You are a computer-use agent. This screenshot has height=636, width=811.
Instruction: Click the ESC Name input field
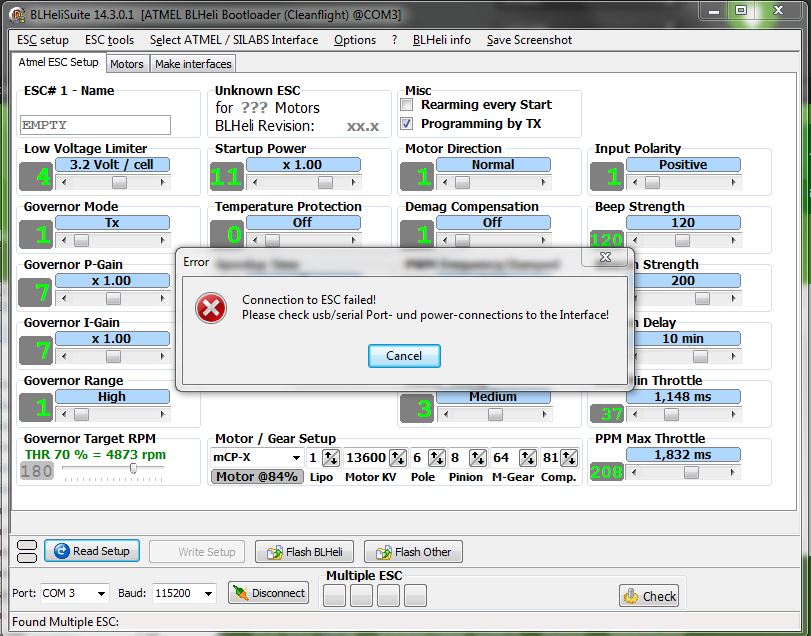[x=96, y=125]
